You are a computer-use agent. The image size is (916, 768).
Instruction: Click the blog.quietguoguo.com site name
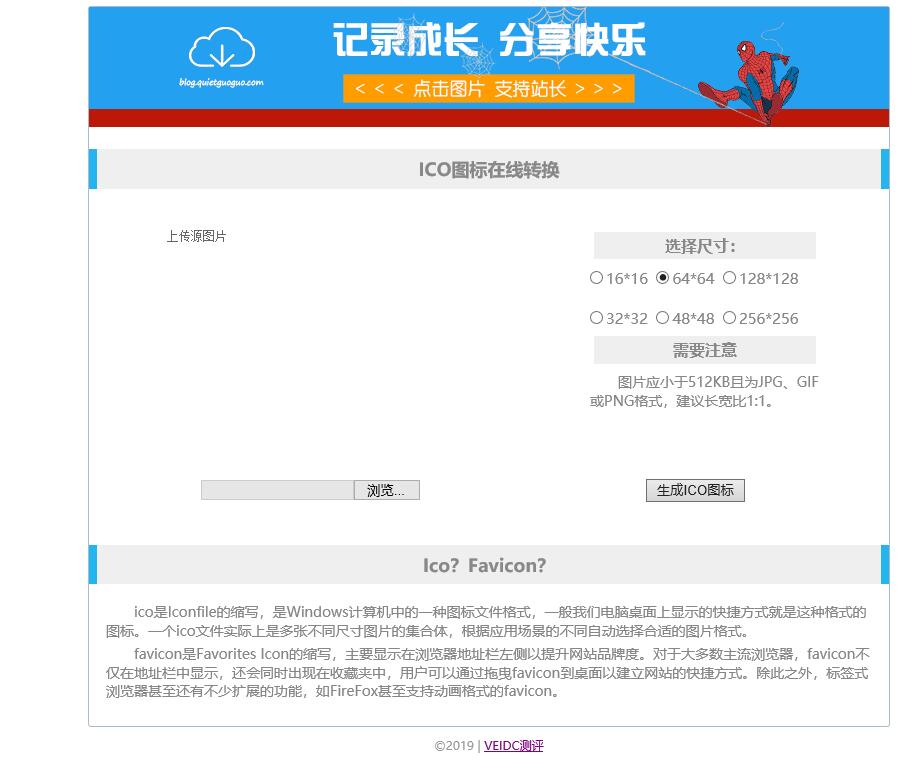(x=219, y=85)
